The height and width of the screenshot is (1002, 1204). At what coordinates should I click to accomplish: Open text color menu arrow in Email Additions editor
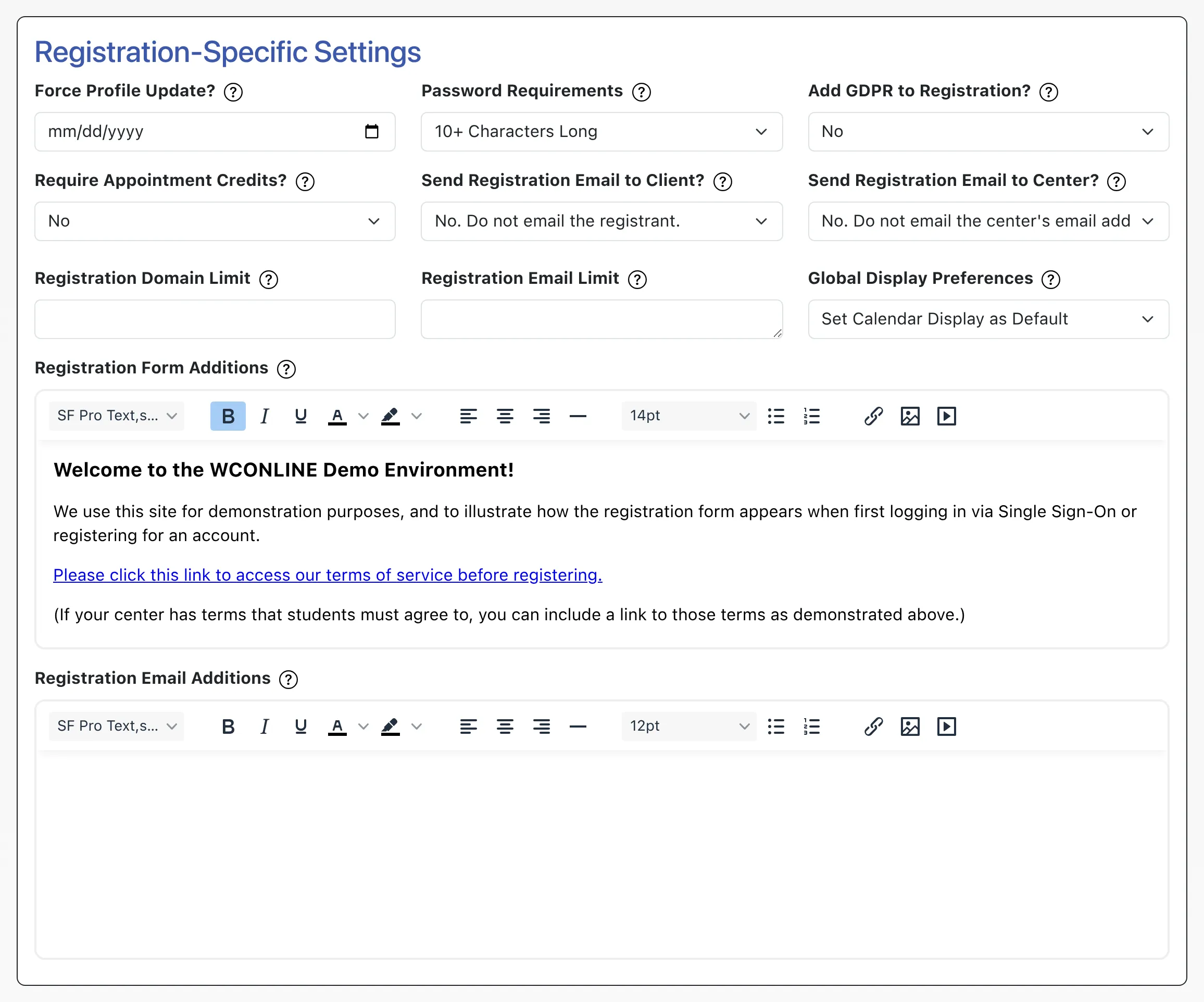363,727
